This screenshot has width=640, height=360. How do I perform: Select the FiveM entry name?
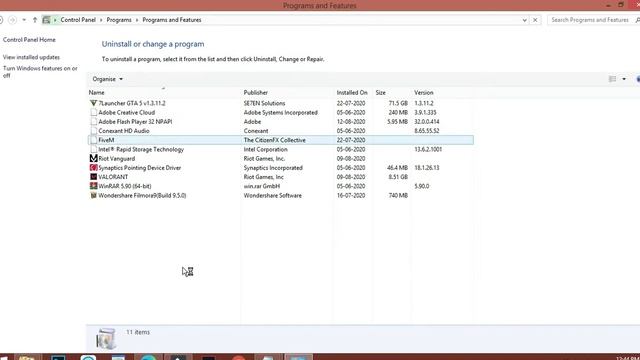tap(106, 140)
